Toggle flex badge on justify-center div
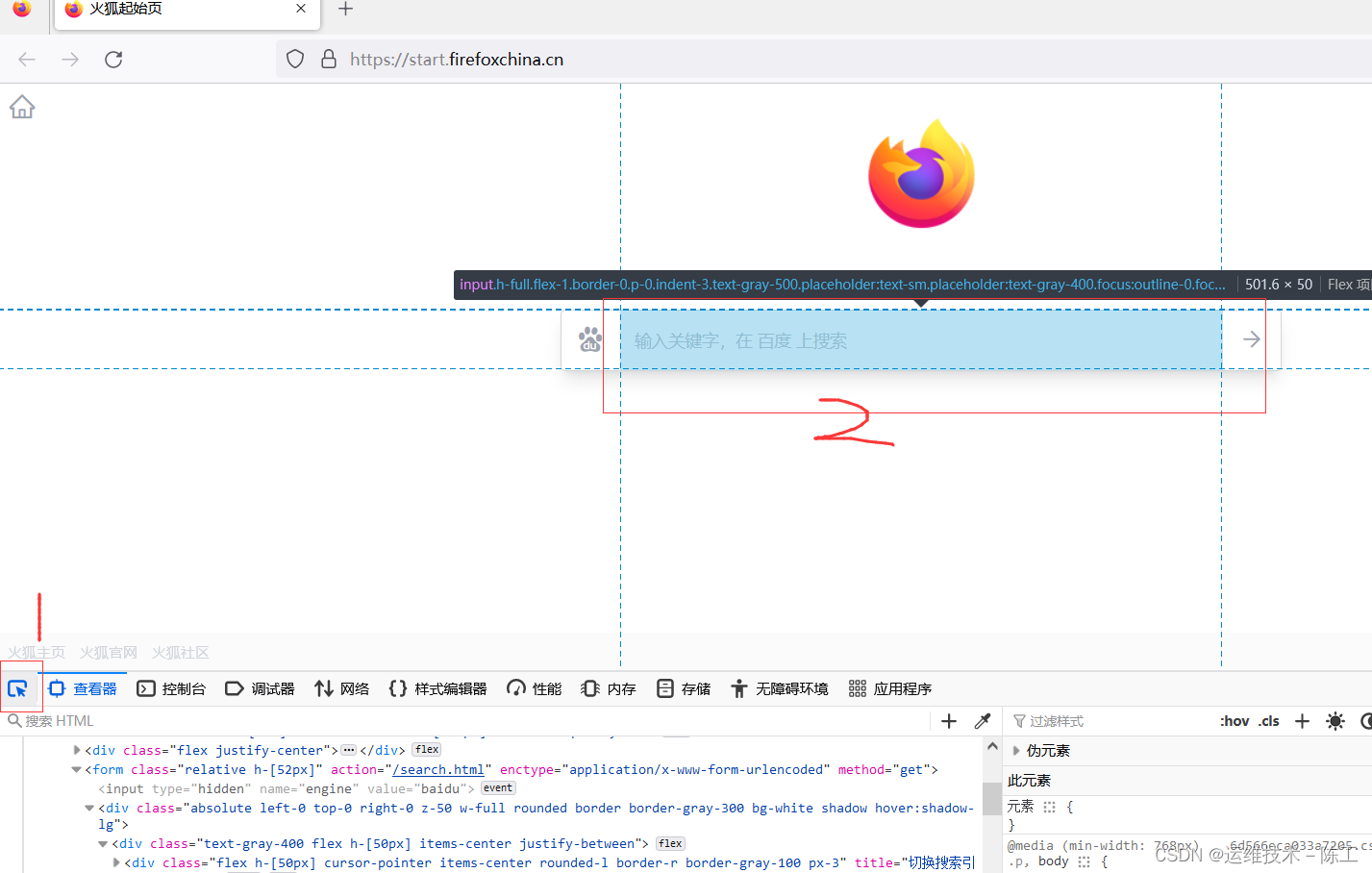The height and width of the screenshot is (873, 1372). (427, 750)
